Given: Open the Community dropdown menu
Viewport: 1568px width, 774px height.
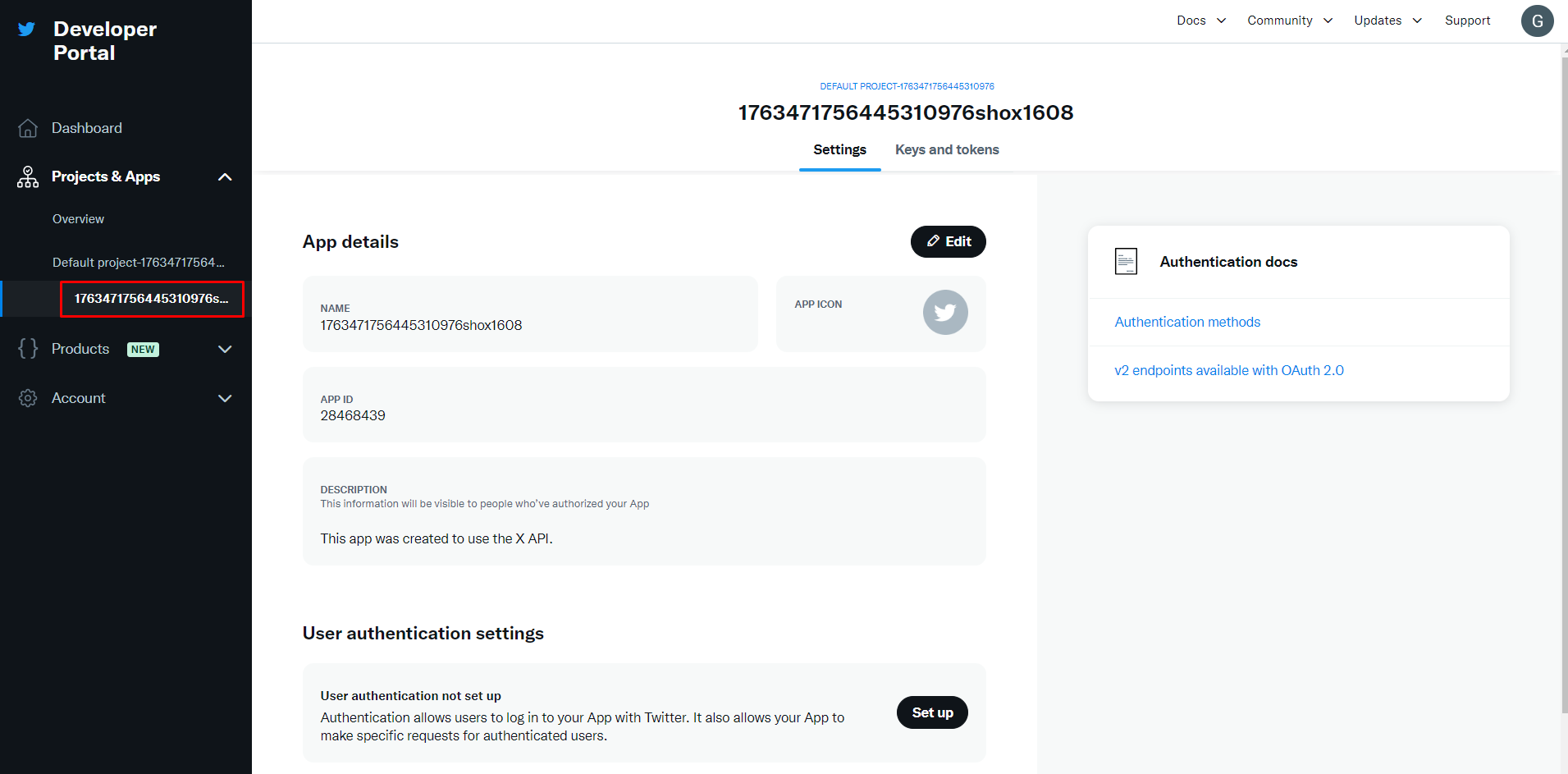Looking at the screenshot, I should (x=1289, y=21).
